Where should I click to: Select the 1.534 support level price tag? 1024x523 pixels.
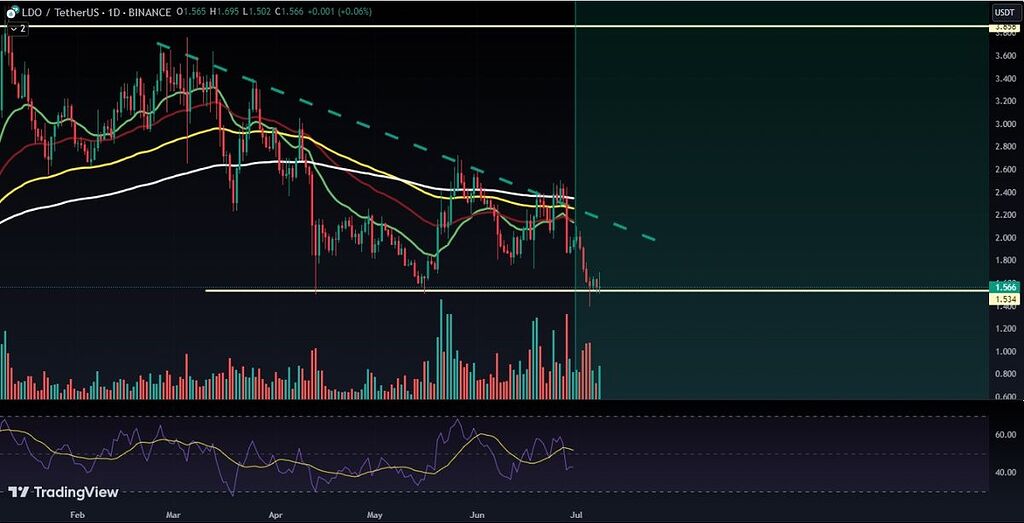pos(1004,299)
